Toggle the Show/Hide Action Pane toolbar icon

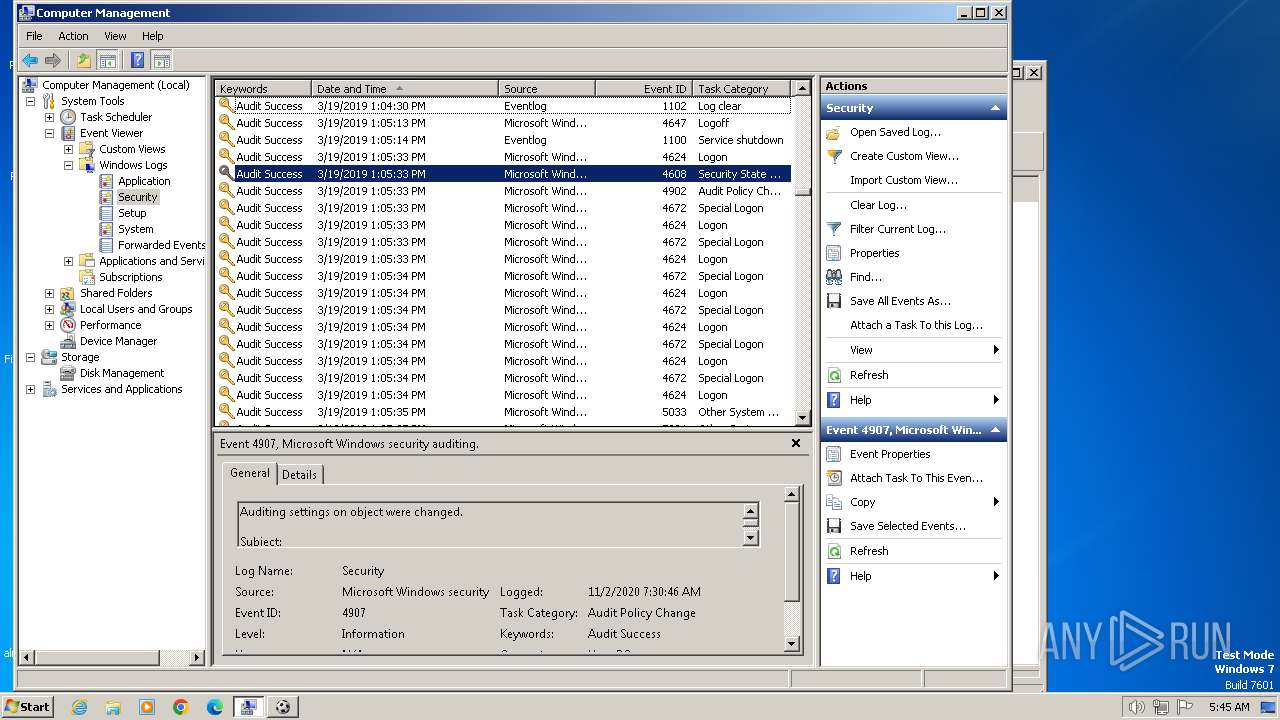pyautogui.click(x=161, y=60)
